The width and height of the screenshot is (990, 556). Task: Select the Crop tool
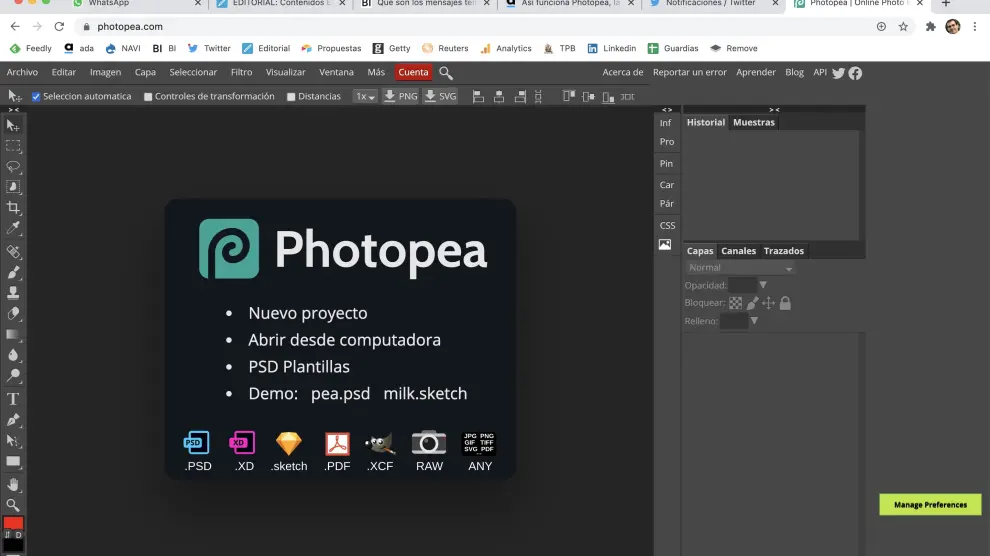[13, 208]
